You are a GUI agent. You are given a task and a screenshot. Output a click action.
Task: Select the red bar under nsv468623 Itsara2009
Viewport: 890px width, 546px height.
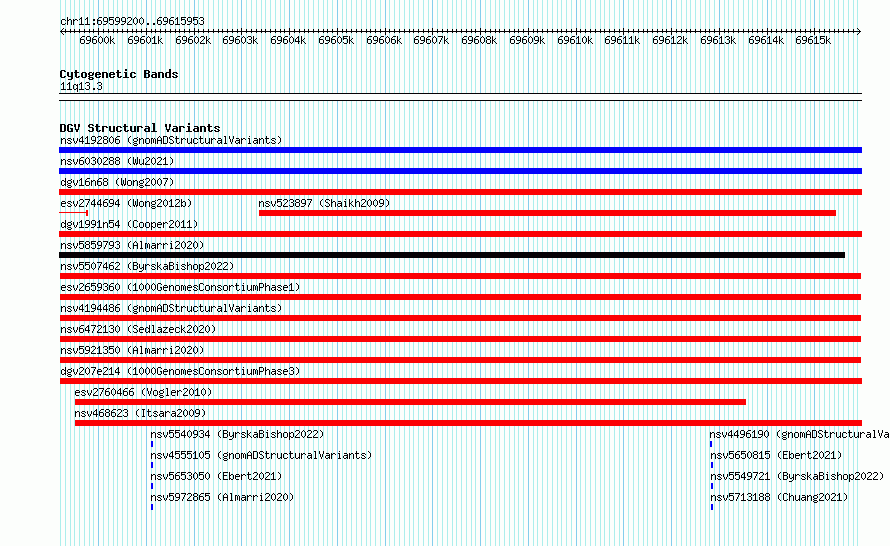click(x=468, y=423)
